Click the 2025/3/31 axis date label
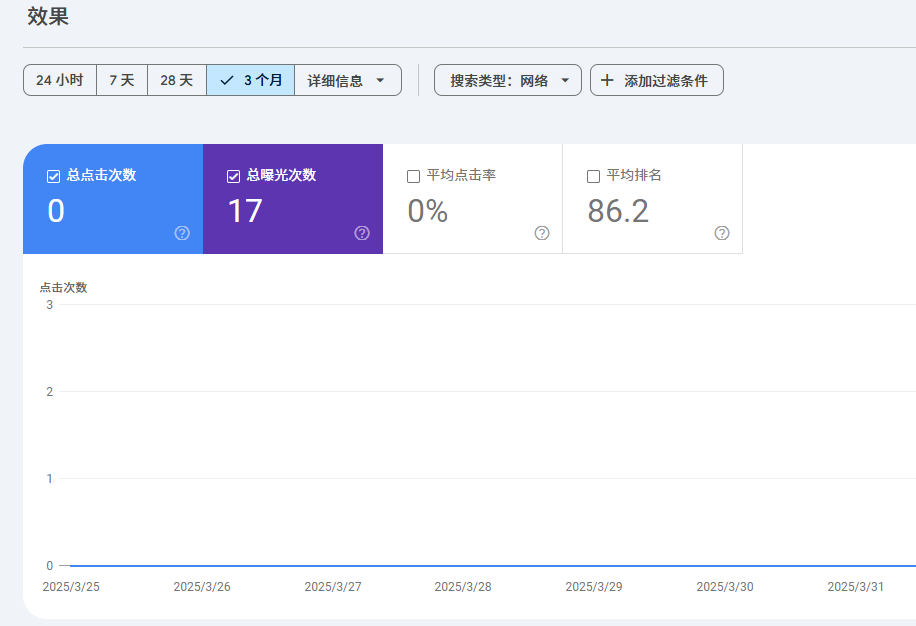Screen dimensions: 916x626 (x=855, y=587)
